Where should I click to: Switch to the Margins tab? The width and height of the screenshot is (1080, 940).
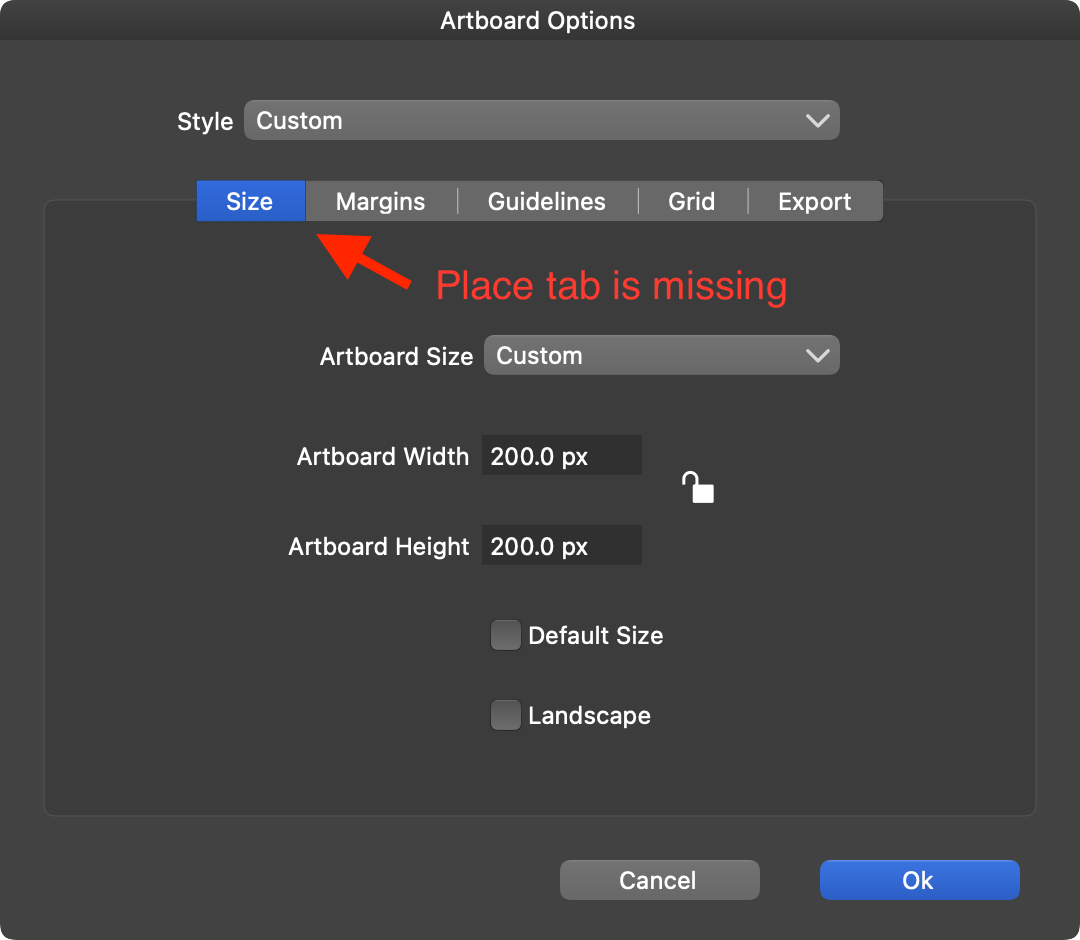coord(380,202)
